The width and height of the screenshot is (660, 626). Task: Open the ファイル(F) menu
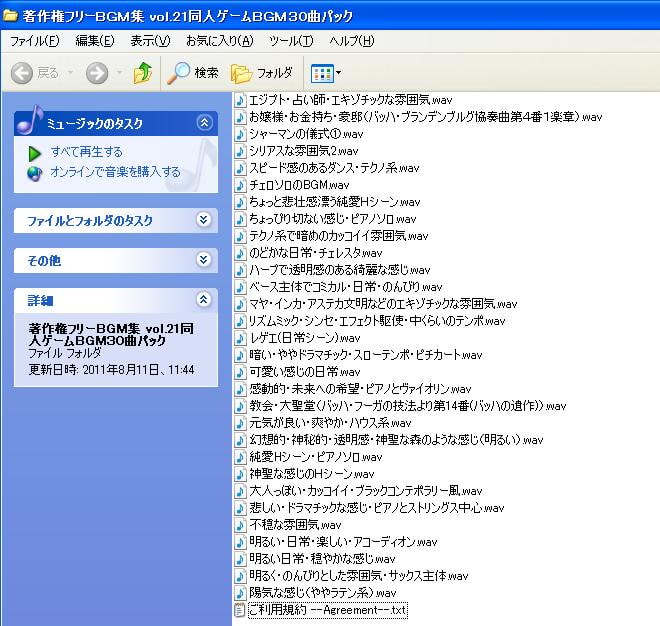pos(34,41)
